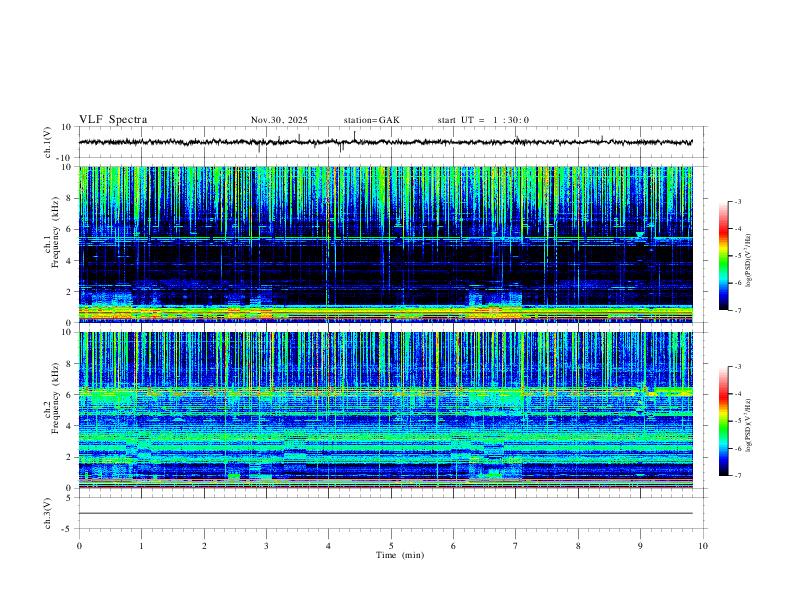Image resolution: width=792 pixels, height=612 pixels.
Task: Click the time axis tick label "9"
Action: [640, 546]
